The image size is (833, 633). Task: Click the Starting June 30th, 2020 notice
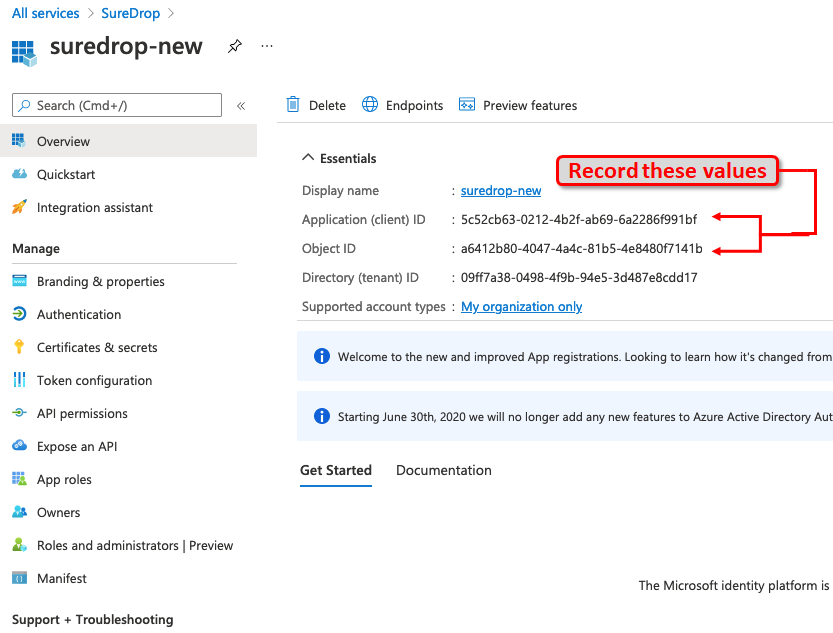565,416
